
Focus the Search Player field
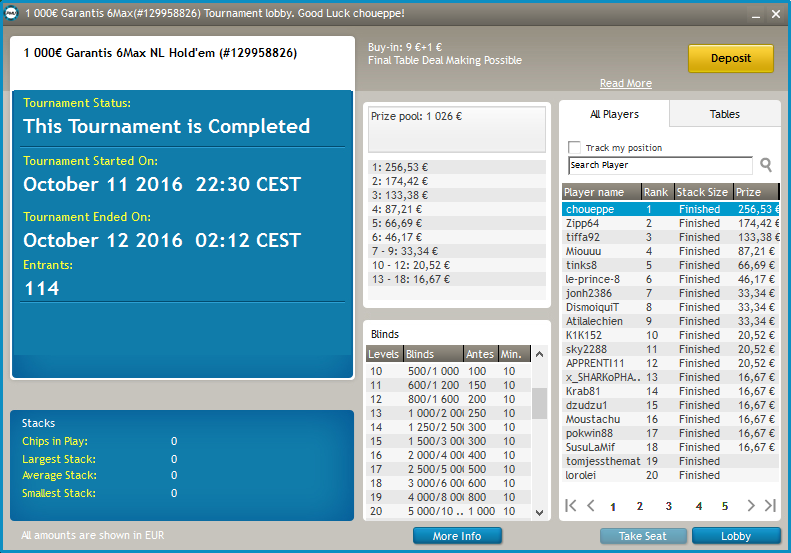[x=660, y=165]
